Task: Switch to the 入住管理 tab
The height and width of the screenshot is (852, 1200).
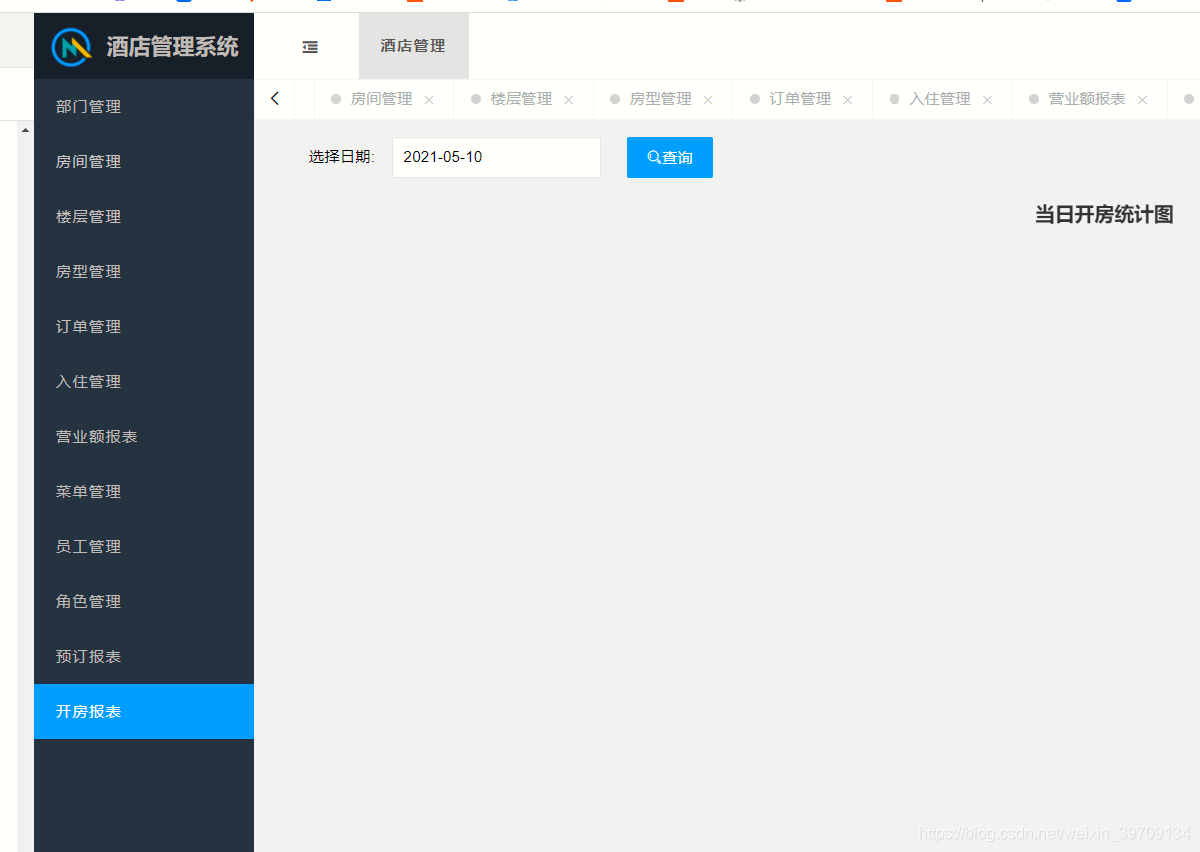Action: click(x=940, y=99)
